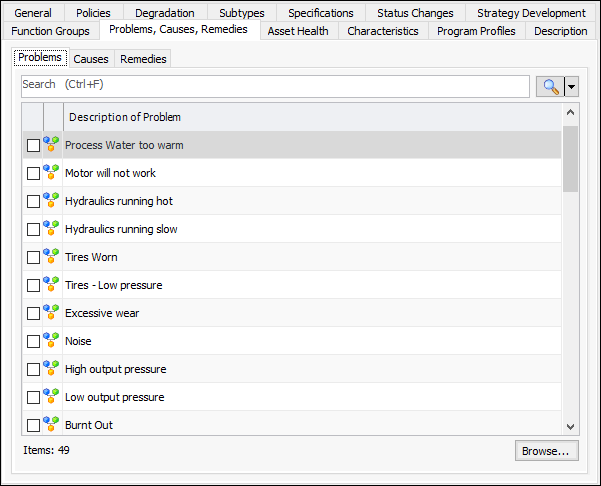
Task: Click the Burnt Out row icon
Action: (52, 425)
